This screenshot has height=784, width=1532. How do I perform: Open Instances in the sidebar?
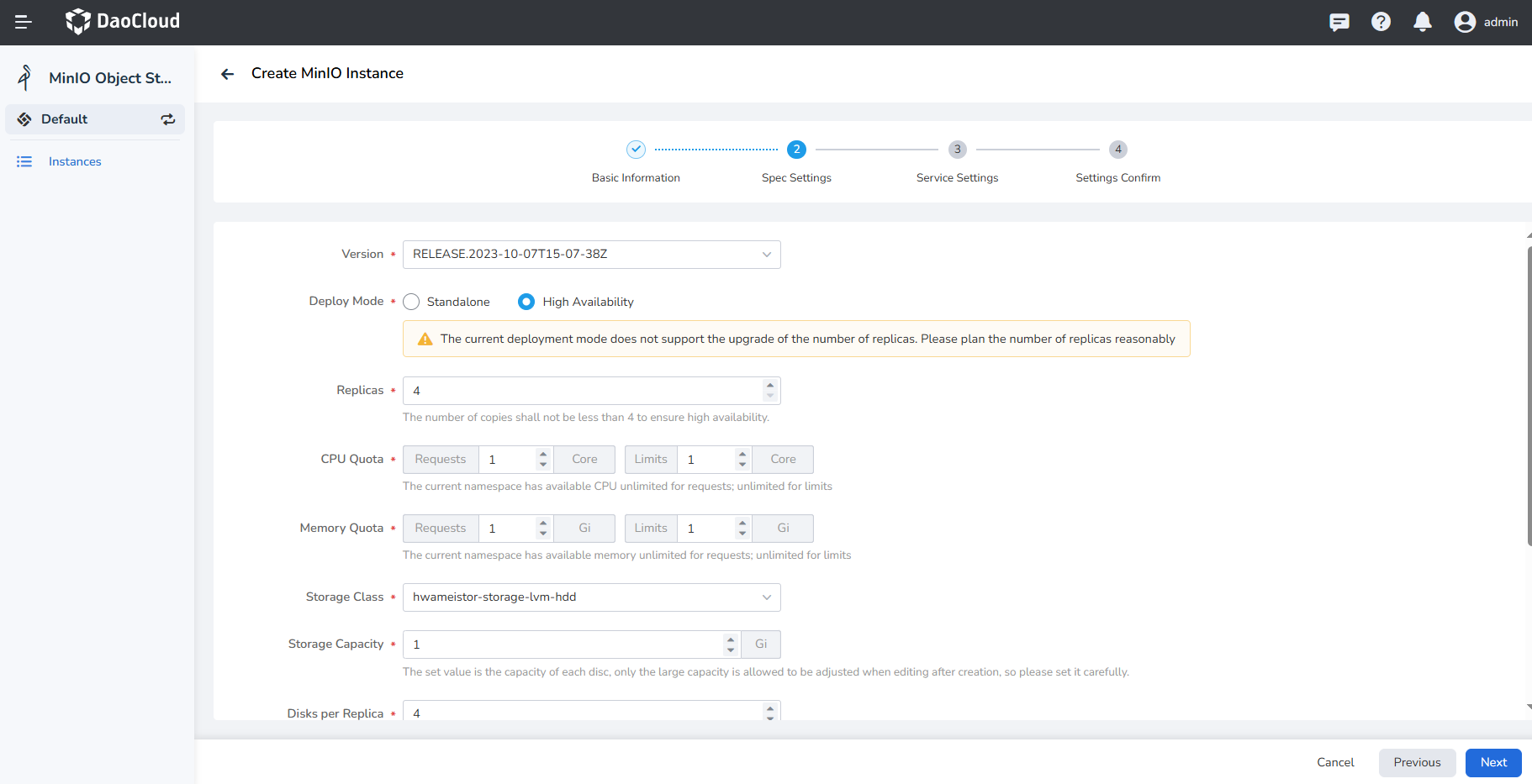[x=75, y=161]
